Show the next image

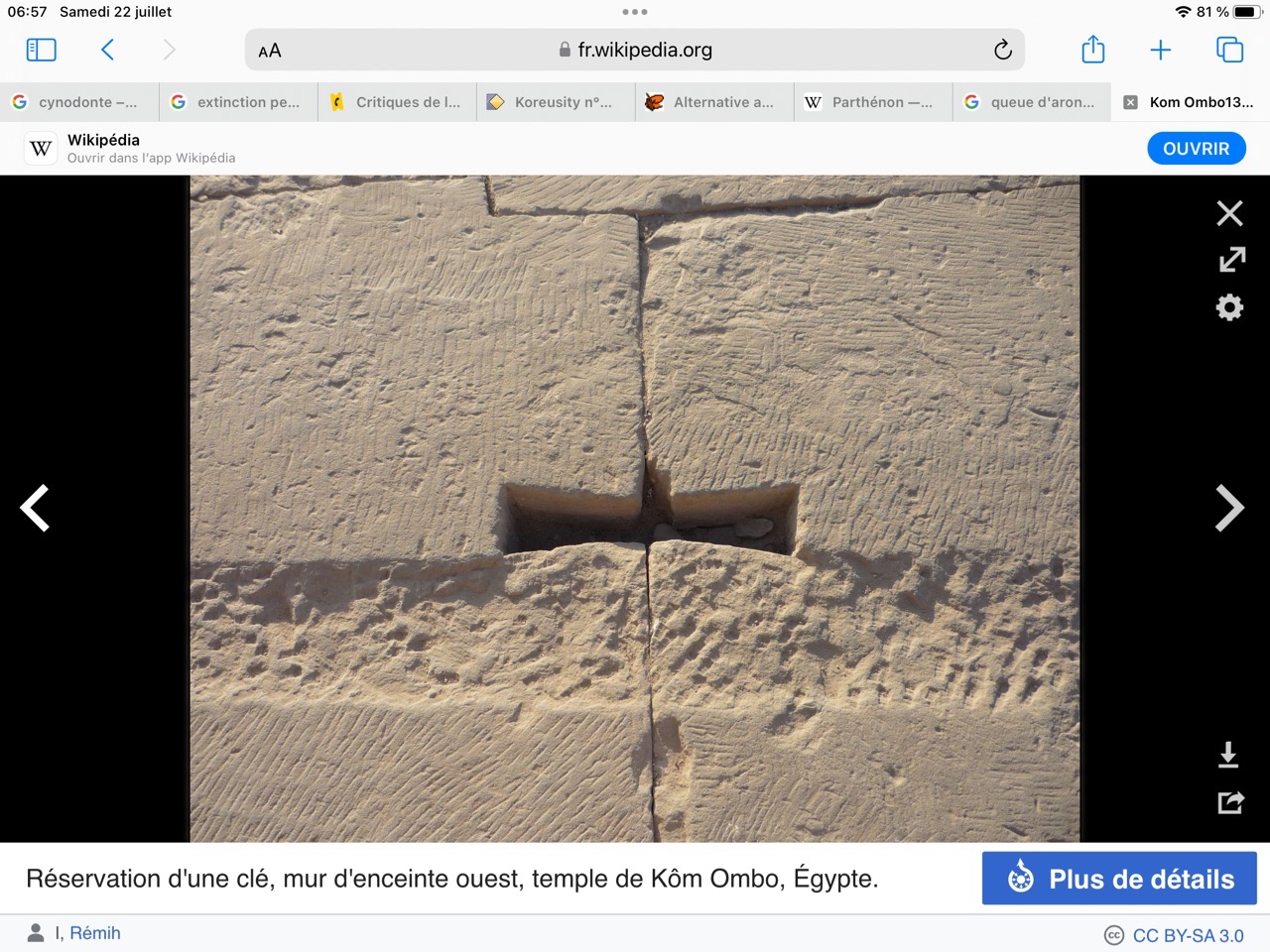[x=1228, y=509]
